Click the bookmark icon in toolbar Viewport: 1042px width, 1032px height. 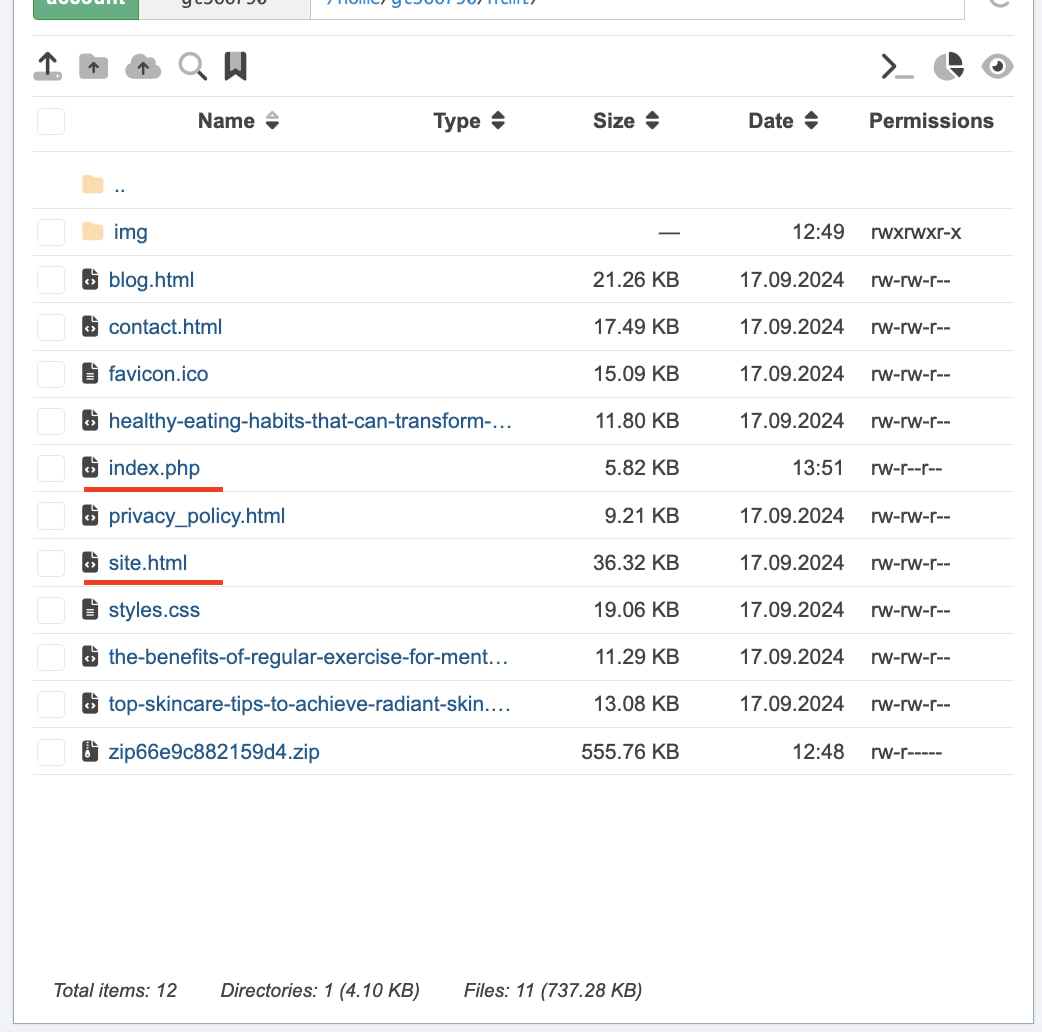[235, 67]
